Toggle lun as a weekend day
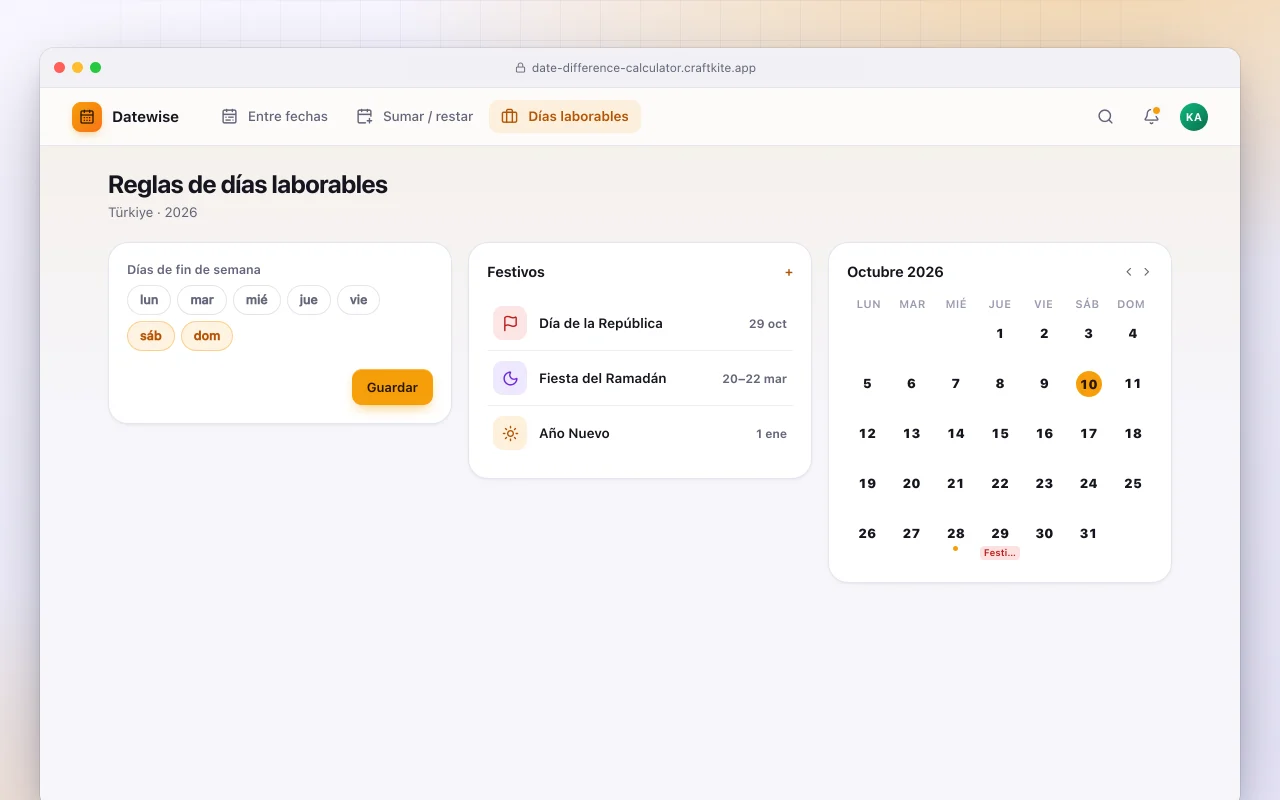Screen dimensions: 1280x800 (x=149, y=300)
